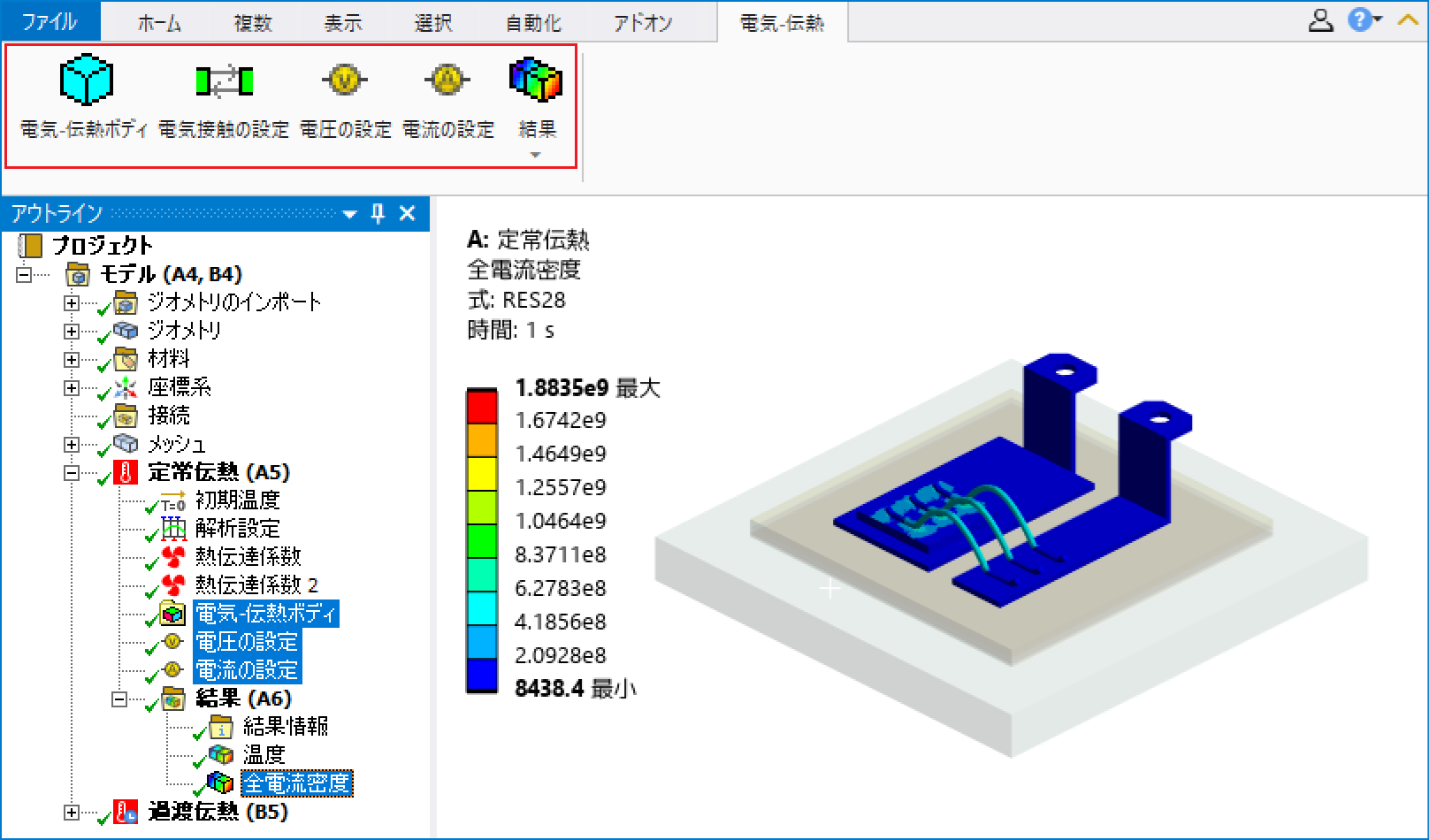Click the 熱伝達係数 fan icon
Viewport: 1429px width, 840px height.
point(173,557)
